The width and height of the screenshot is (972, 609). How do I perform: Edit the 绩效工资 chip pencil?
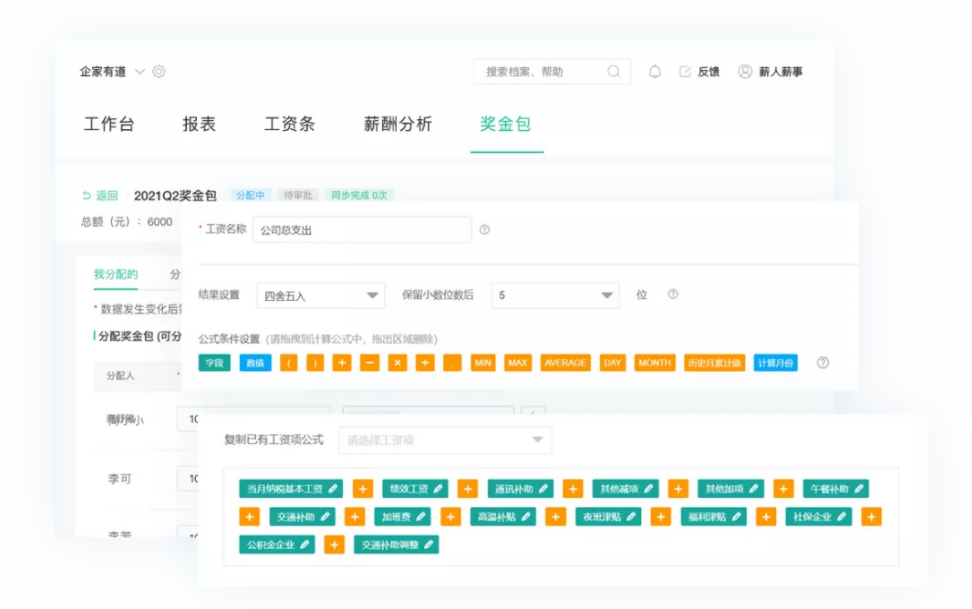(x=438, y=489)
